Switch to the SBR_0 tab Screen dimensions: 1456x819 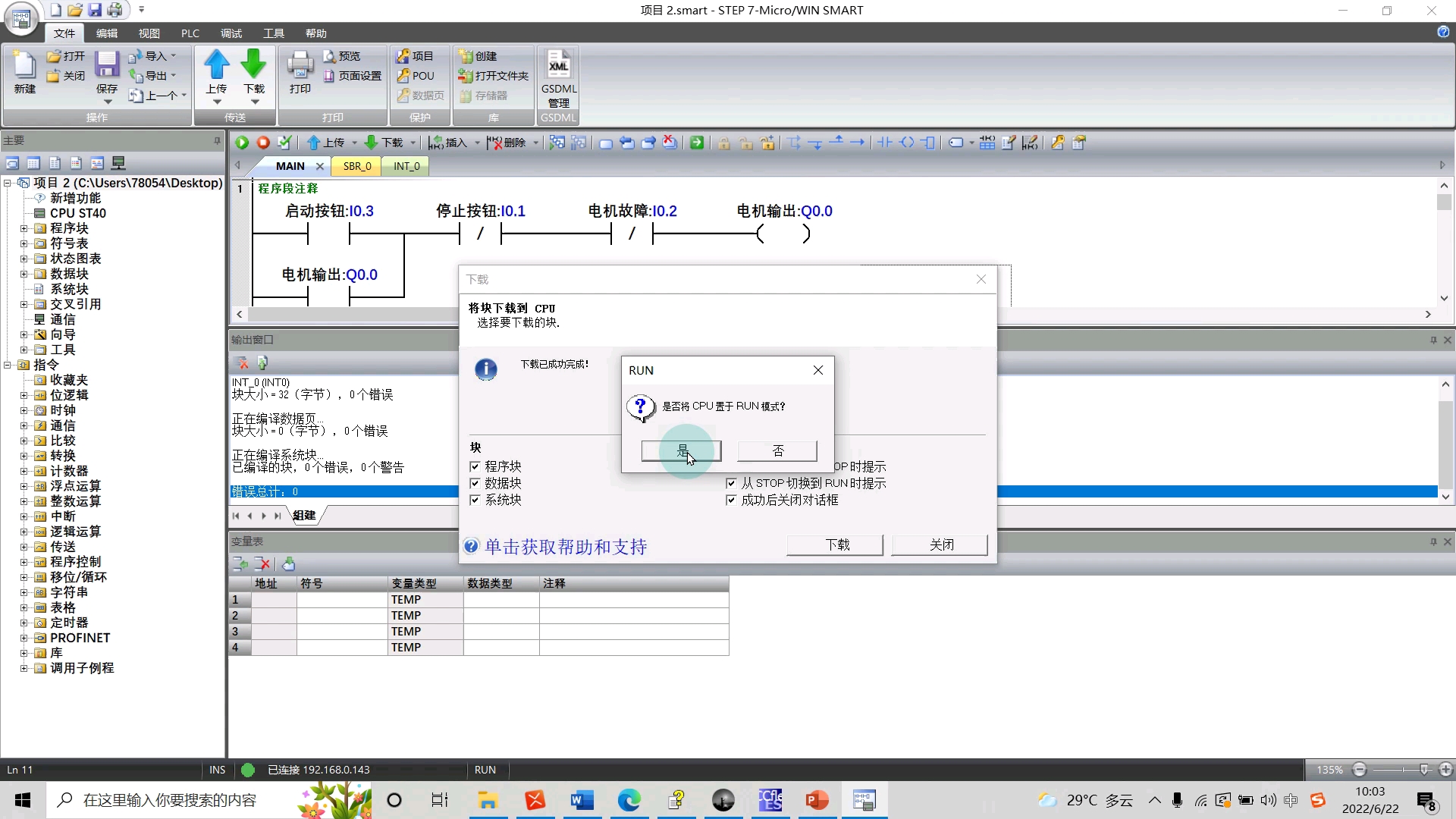(357, 166)
